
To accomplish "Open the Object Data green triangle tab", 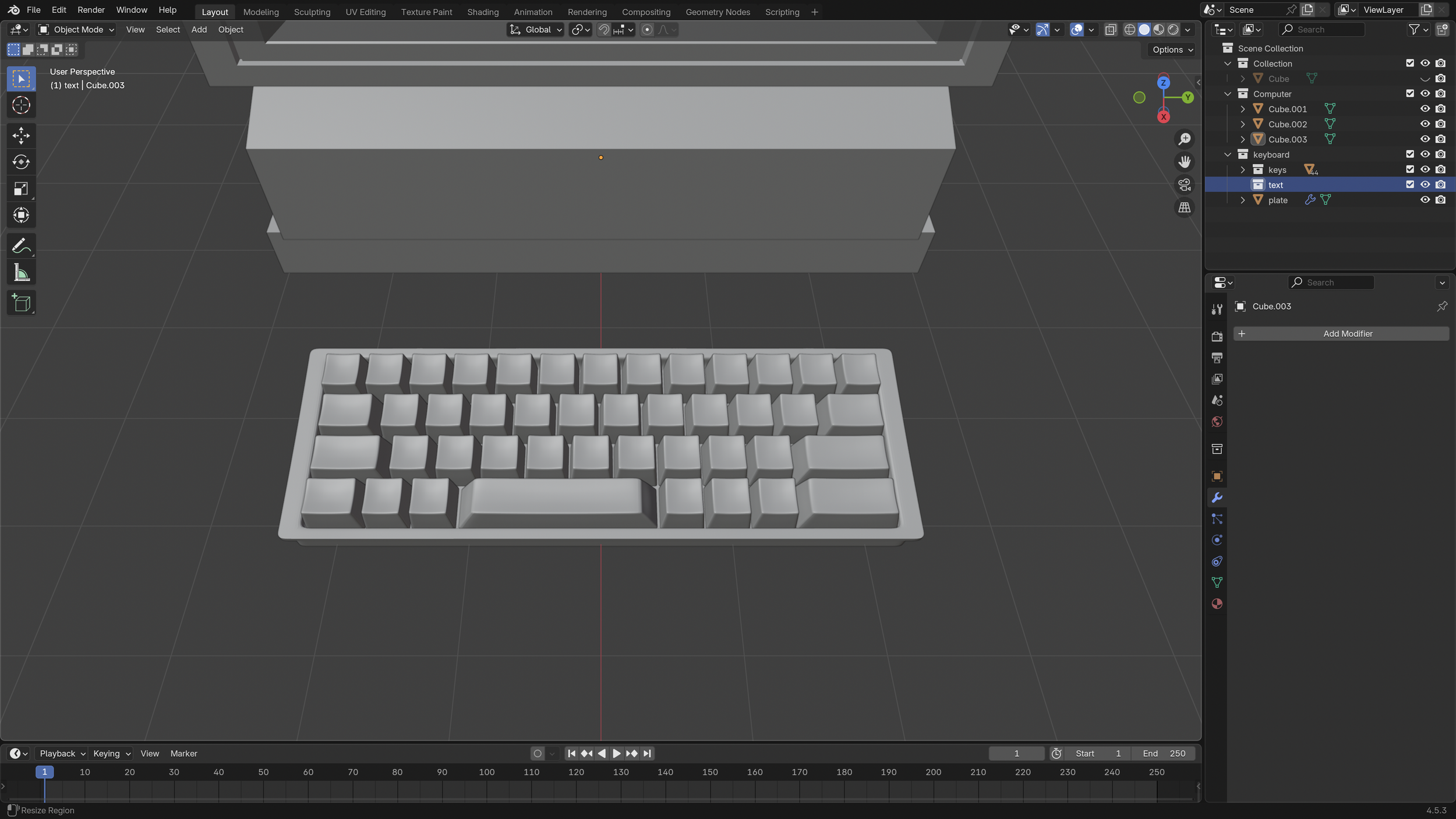I will coord(1217,583).
